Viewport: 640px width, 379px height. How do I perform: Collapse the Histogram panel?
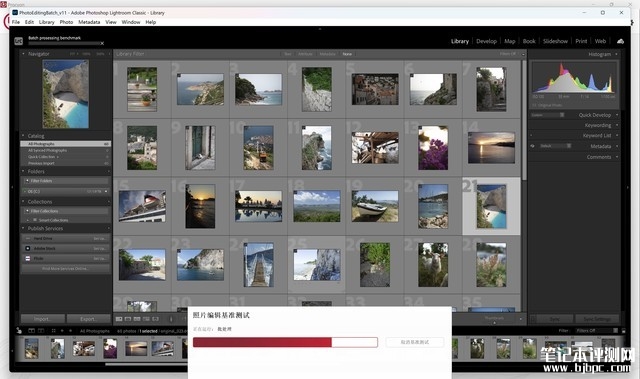point(616,54)
